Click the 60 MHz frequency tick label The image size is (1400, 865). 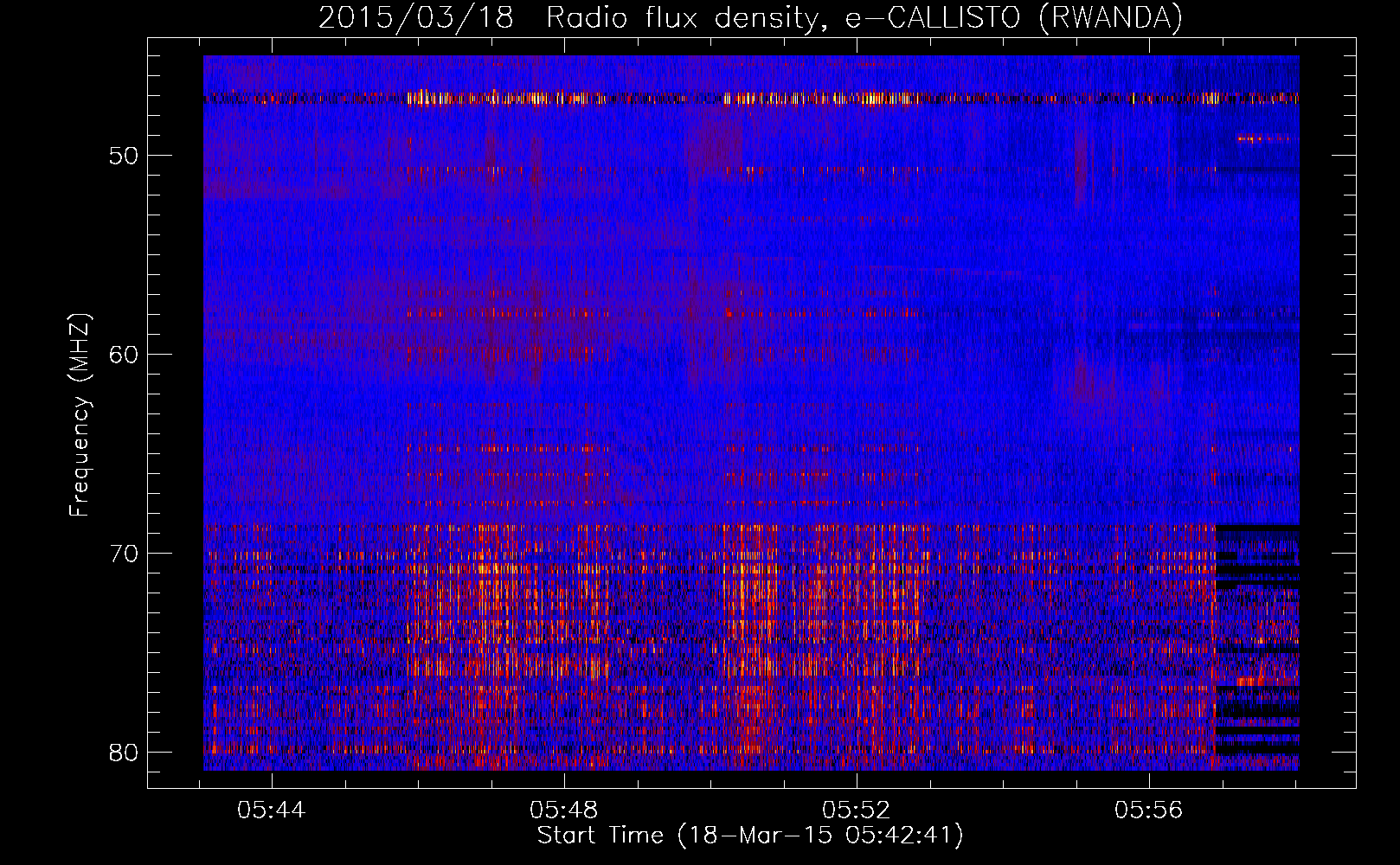pyautogui.click(x=125, y=355)
